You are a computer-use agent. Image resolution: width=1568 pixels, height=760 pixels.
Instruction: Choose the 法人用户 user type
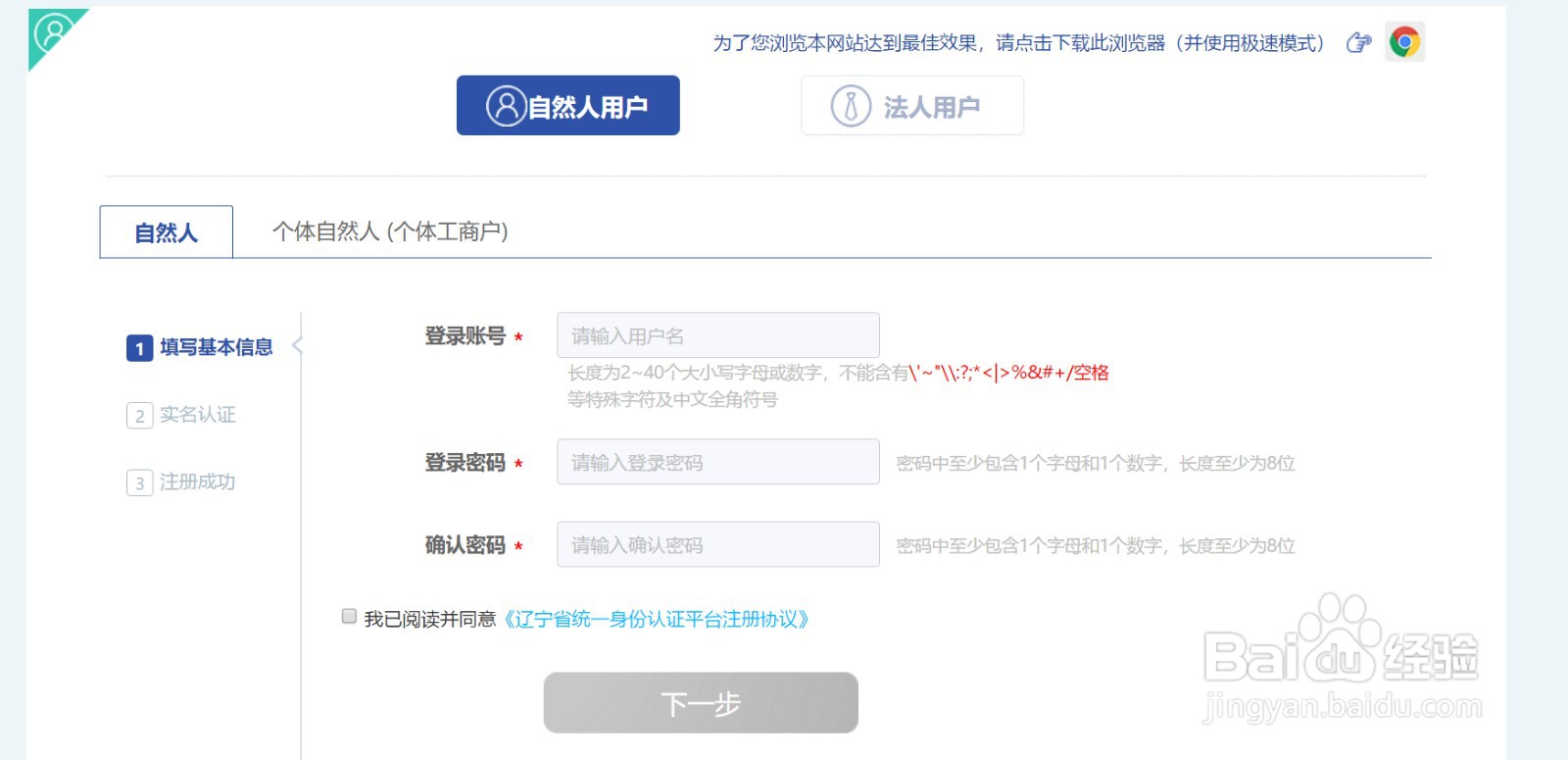tap(912, 106)
